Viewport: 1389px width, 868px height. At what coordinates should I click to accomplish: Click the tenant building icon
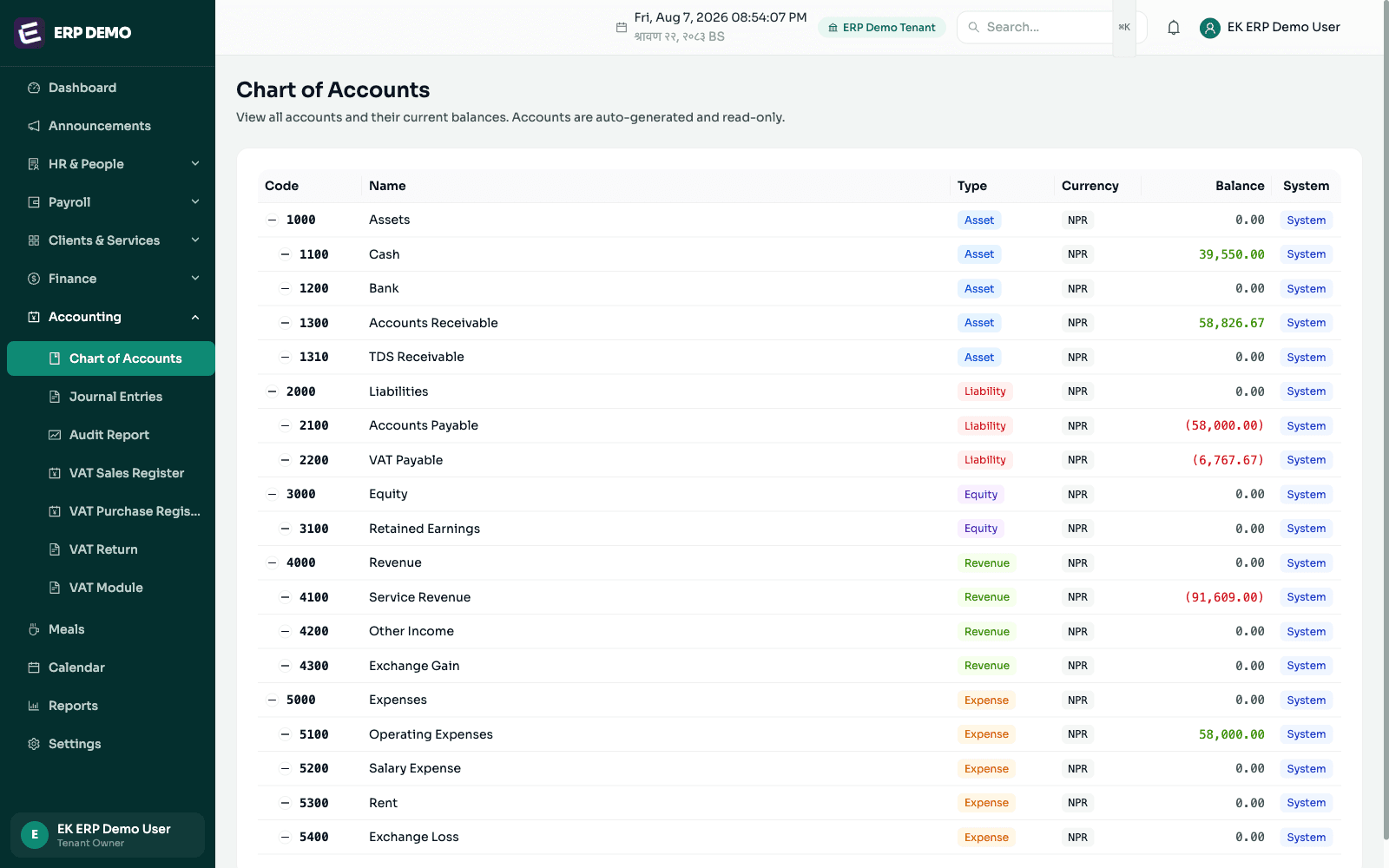pyautogui.click(x=833, y=28)
